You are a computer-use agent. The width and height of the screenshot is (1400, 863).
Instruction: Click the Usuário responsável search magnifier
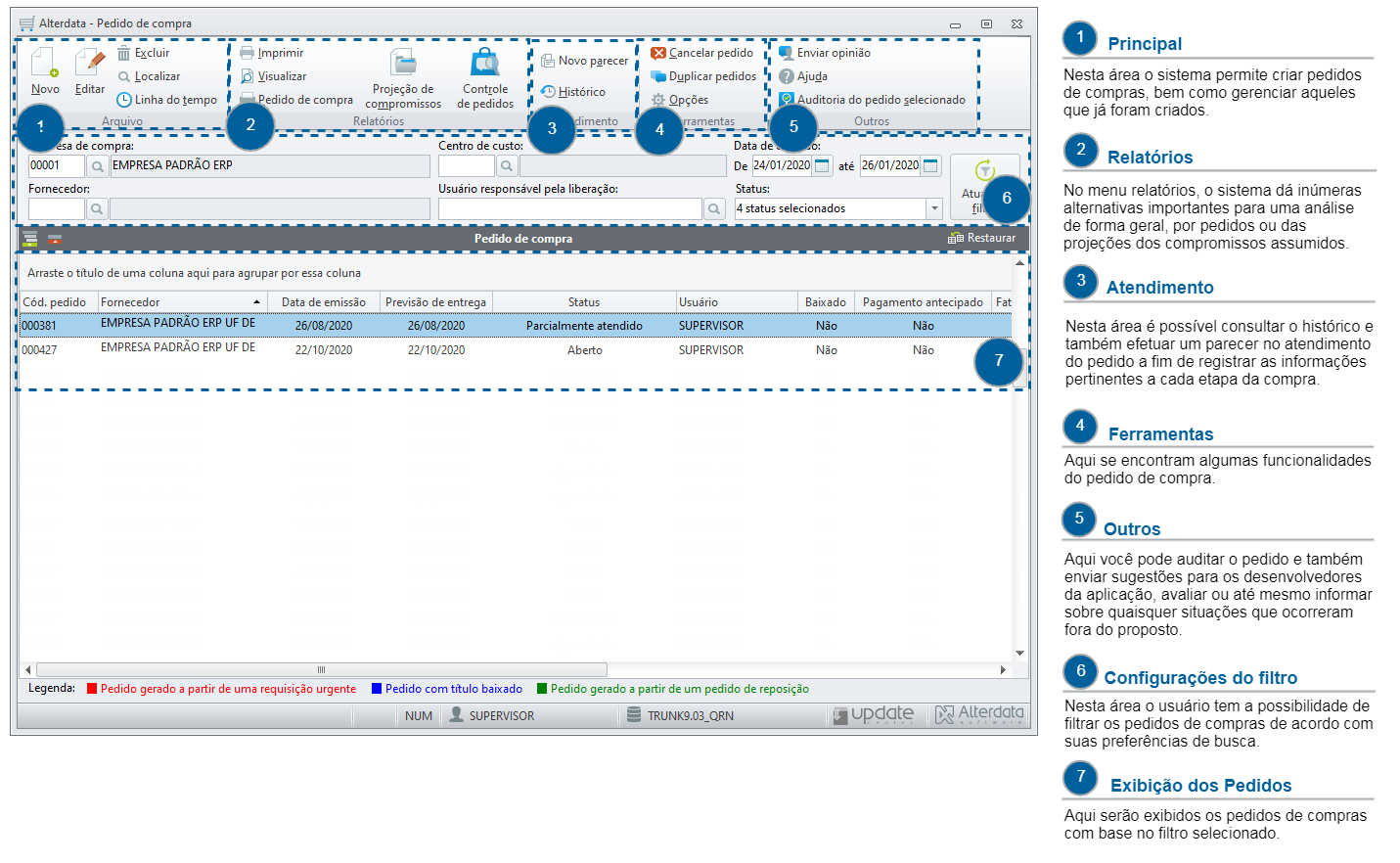(x=715, y=208)
